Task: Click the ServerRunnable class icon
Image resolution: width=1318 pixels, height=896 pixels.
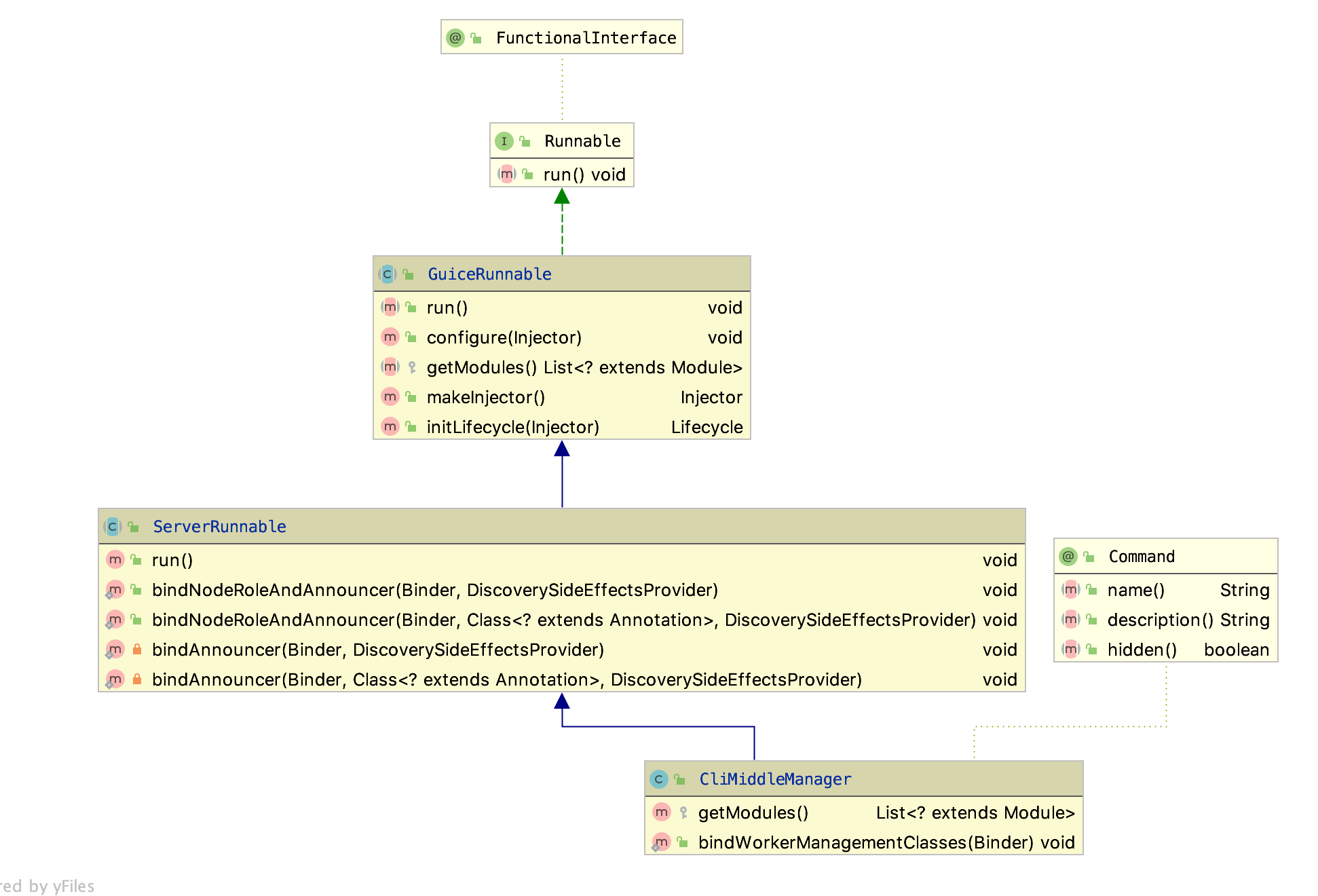Action: (113, 527)
